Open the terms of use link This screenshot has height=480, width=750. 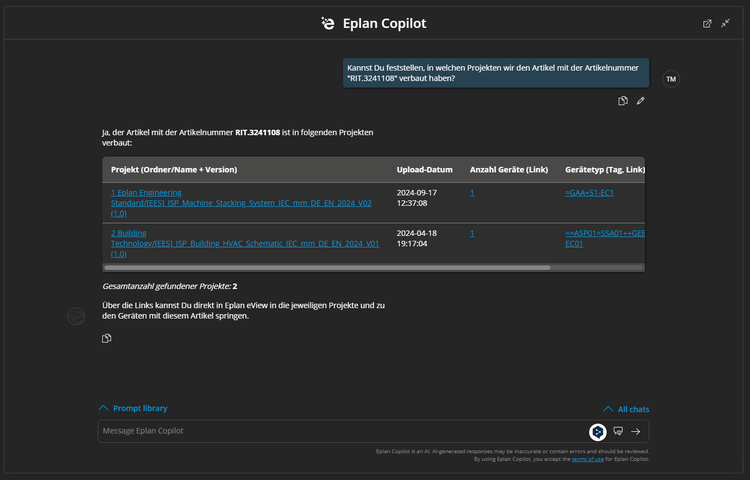coord(587,459)
